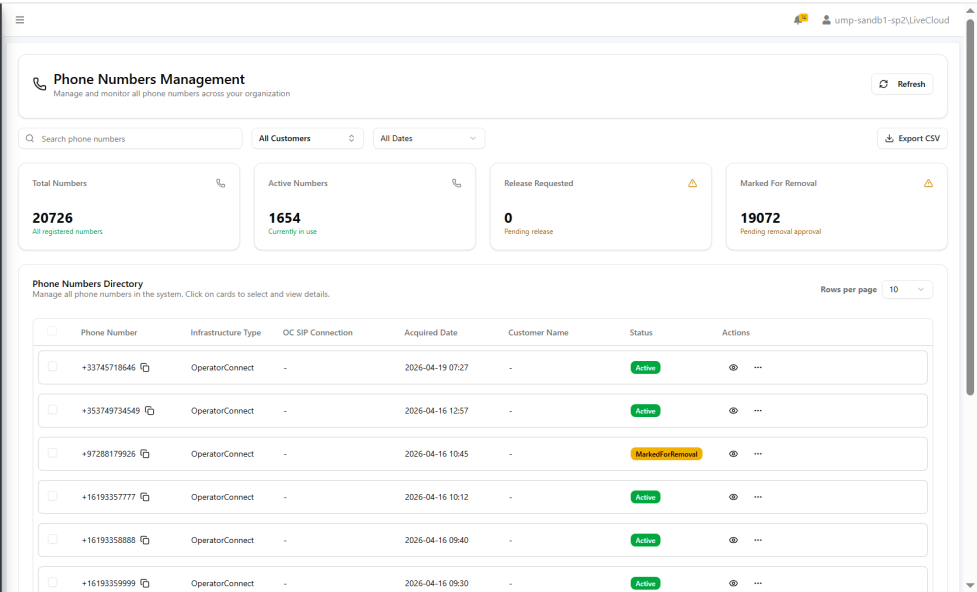Change the Rows per page dropdown

pyautogui.click(x=907, y=289)
